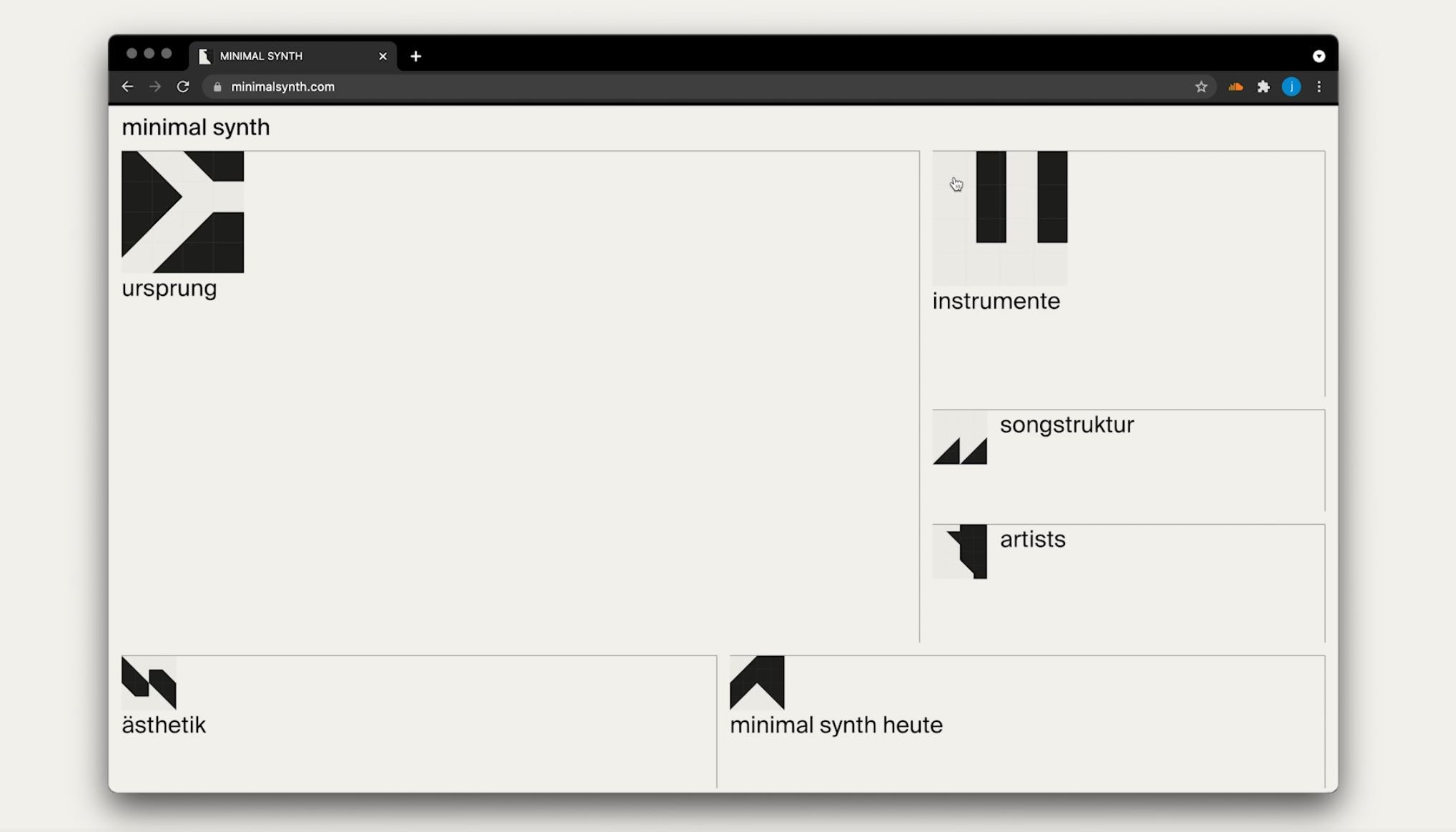Open the Chrome three-dot menu
1456x832 pixels.
1319,86
